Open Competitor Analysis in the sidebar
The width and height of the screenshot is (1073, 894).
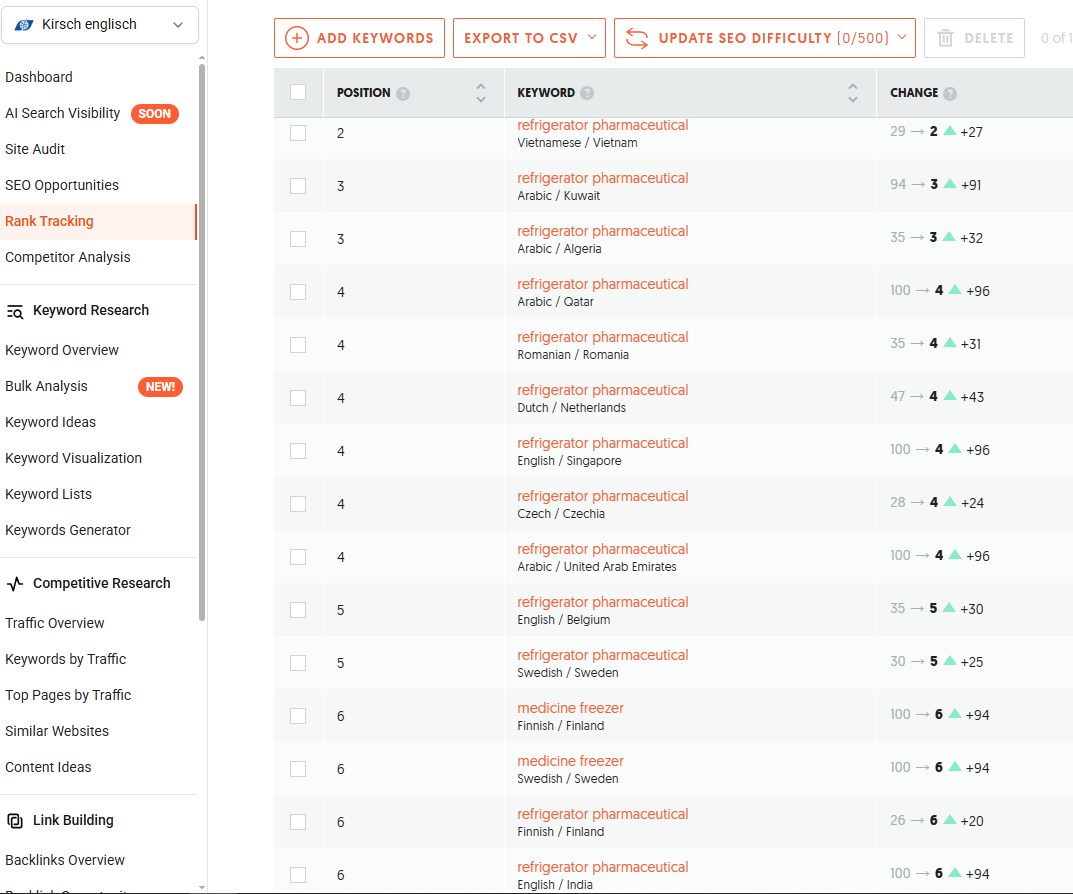pos(68,257)
